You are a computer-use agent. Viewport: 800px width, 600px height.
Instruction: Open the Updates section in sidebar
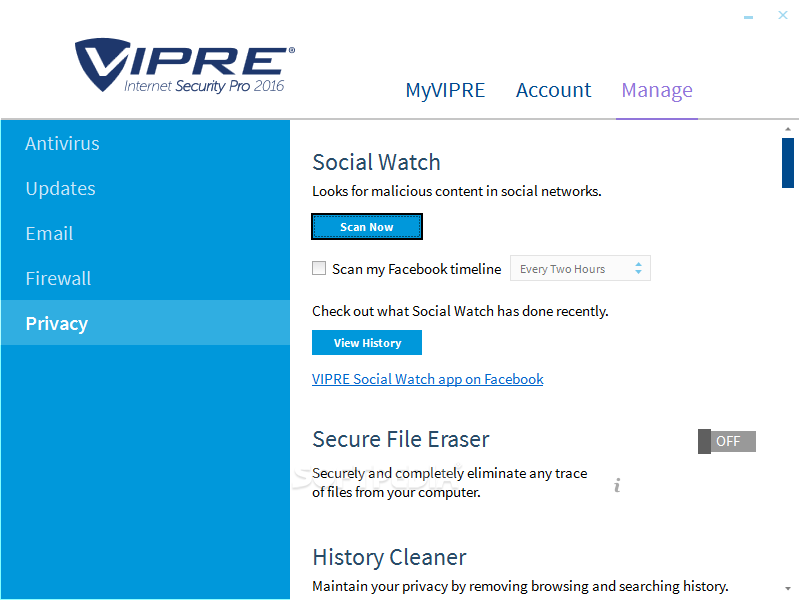(145, 188)
